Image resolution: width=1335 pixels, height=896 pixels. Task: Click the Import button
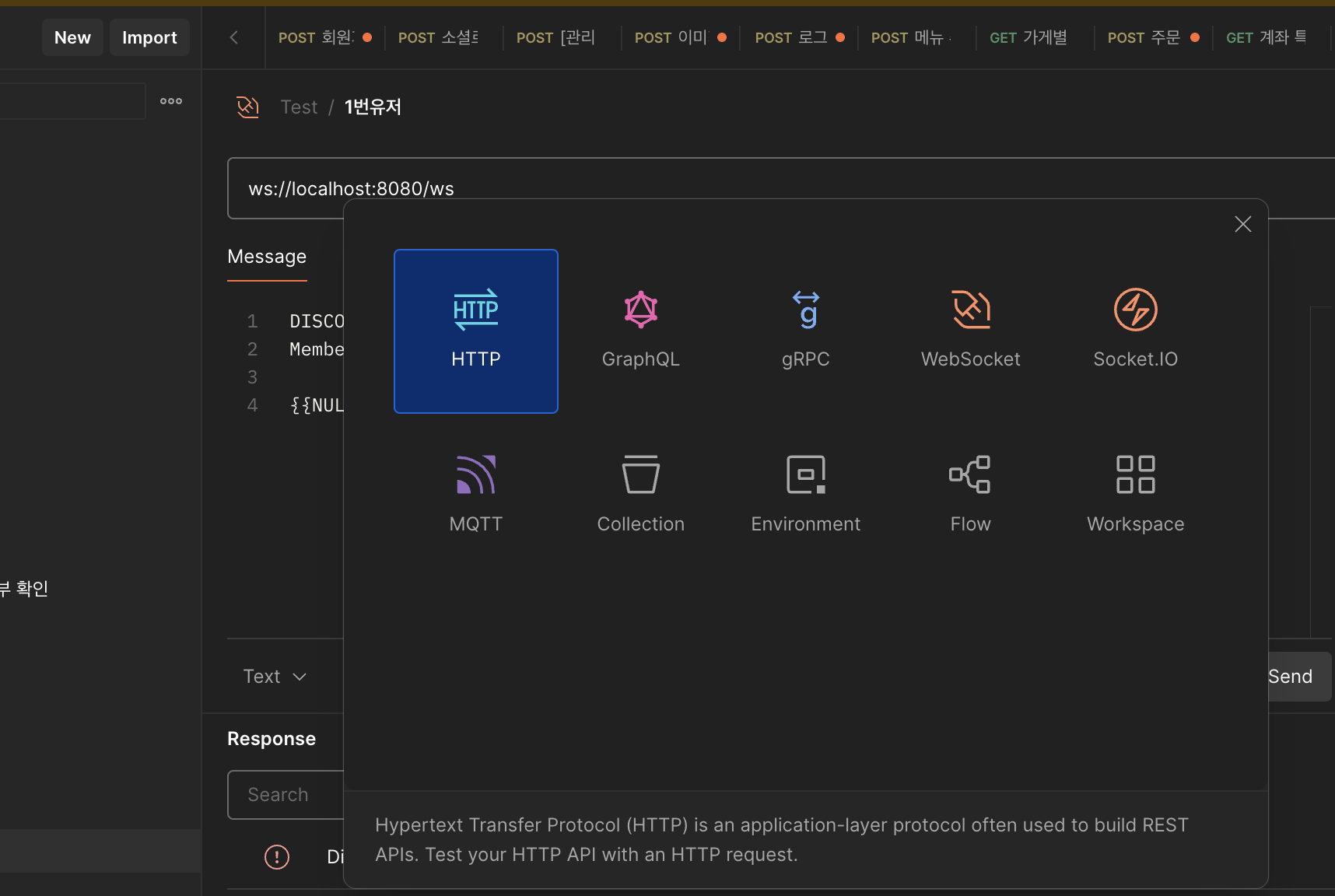(x=149, y=37)
